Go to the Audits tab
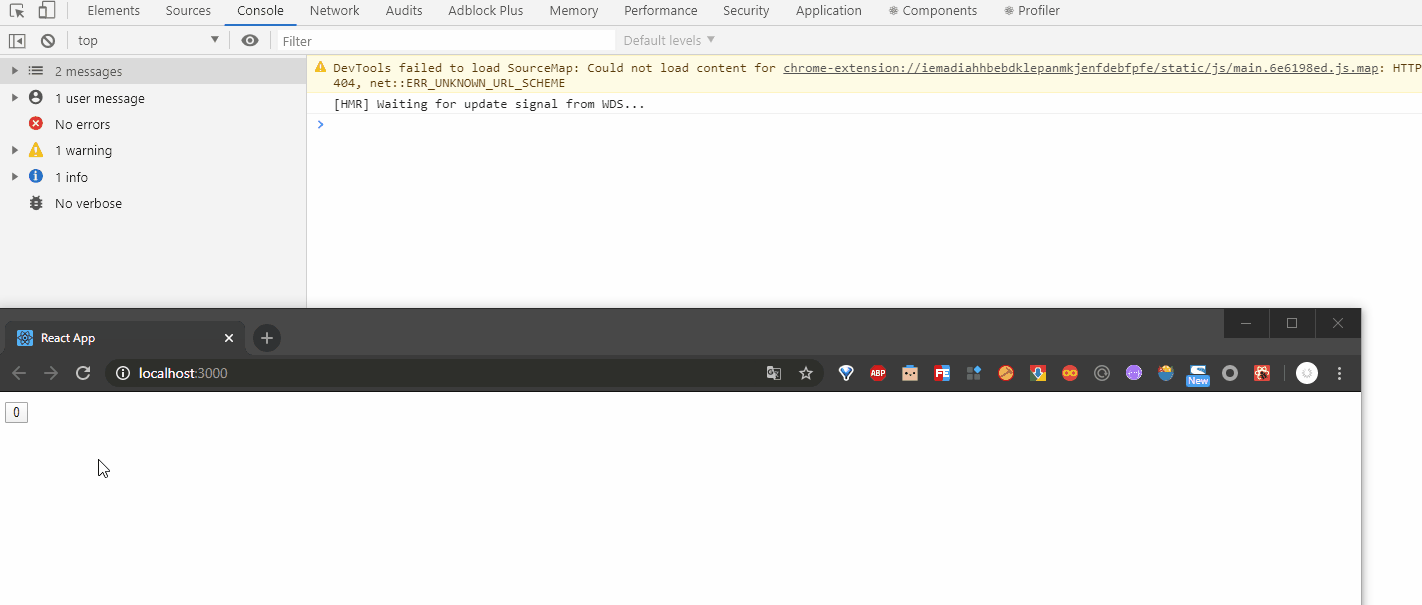The height and width of the screenshot is (605, 1422). [x=404, y=11]
